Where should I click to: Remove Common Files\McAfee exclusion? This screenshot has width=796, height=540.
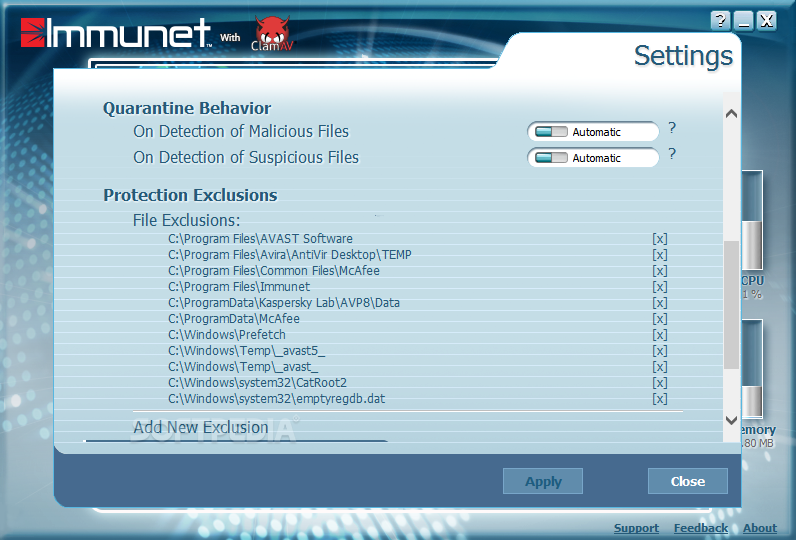[659, 271]
